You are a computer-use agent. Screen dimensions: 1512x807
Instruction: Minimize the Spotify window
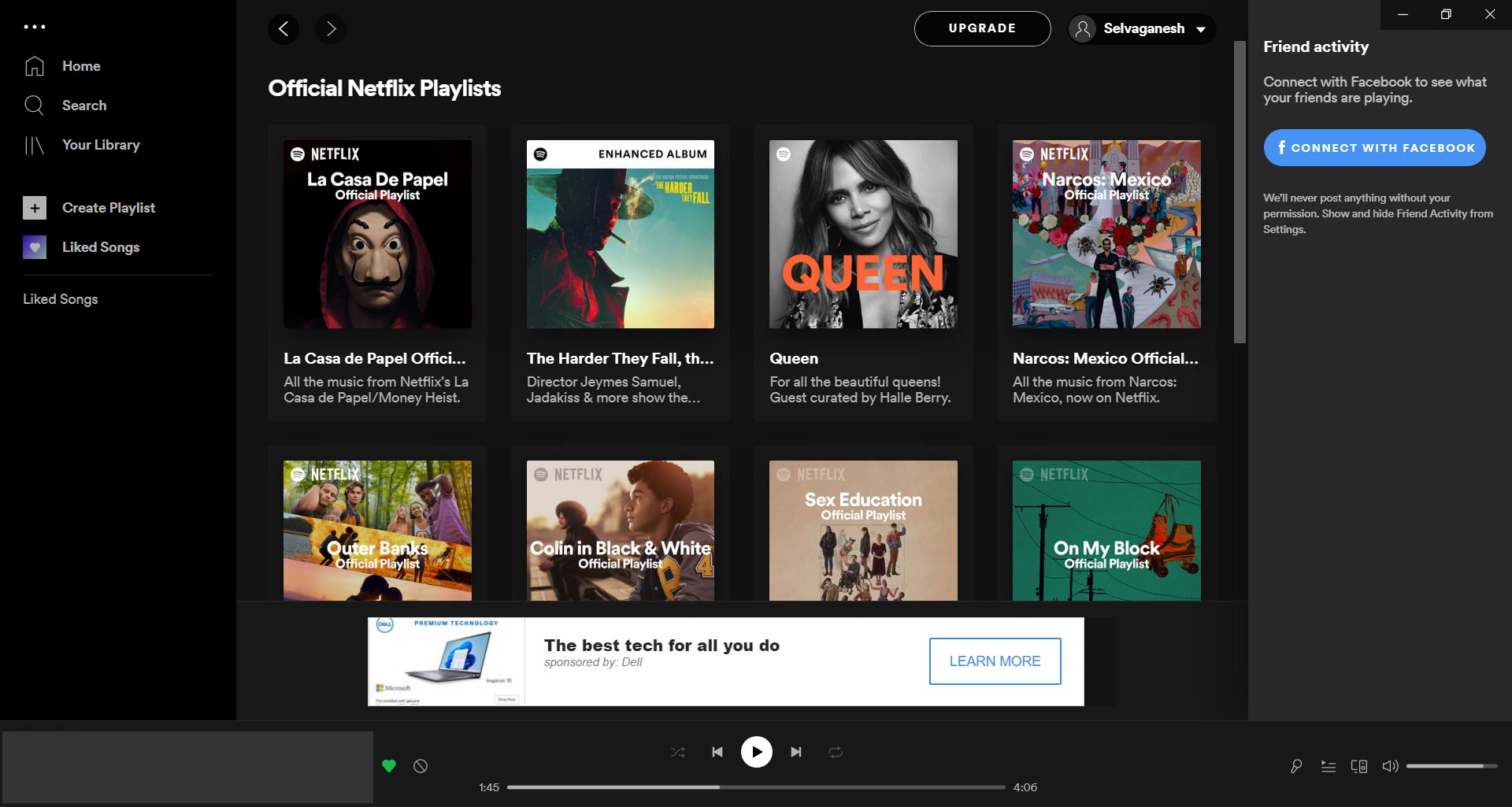(x=1403, y=14)
